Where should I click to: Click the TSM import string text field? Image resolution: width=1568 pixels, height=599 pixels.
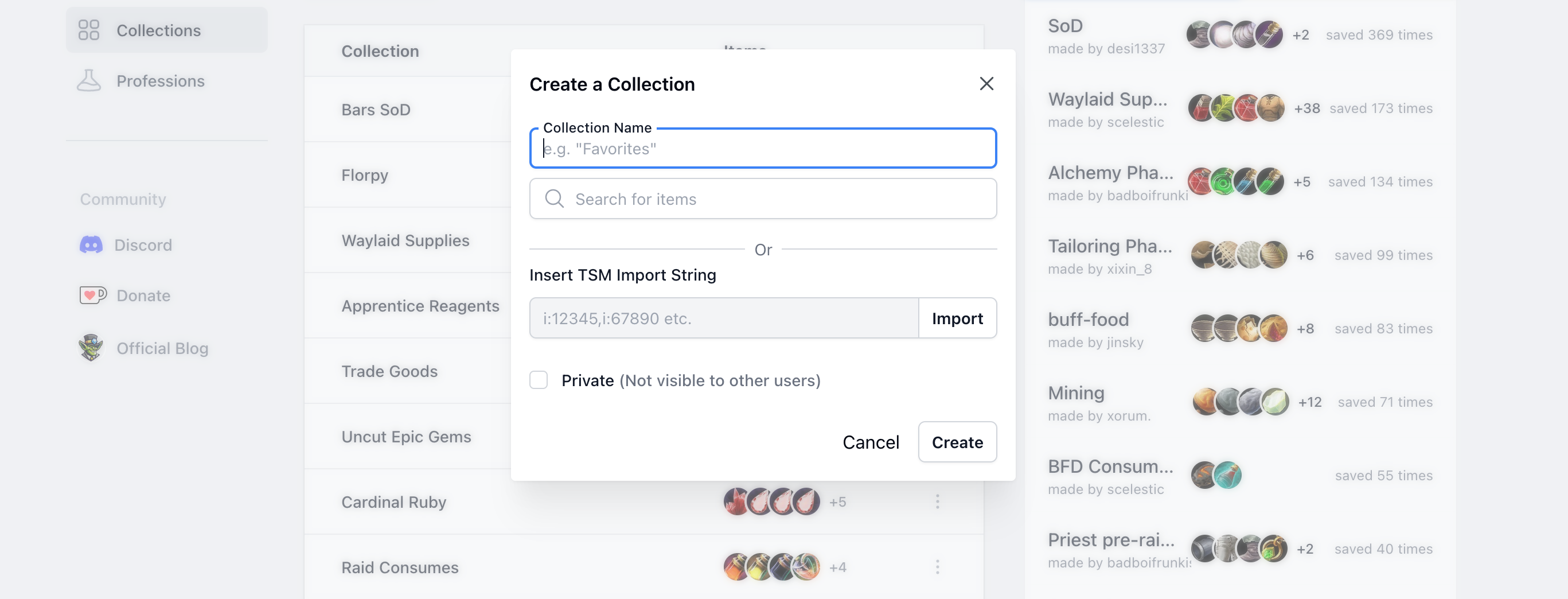(x=724, y=318)
